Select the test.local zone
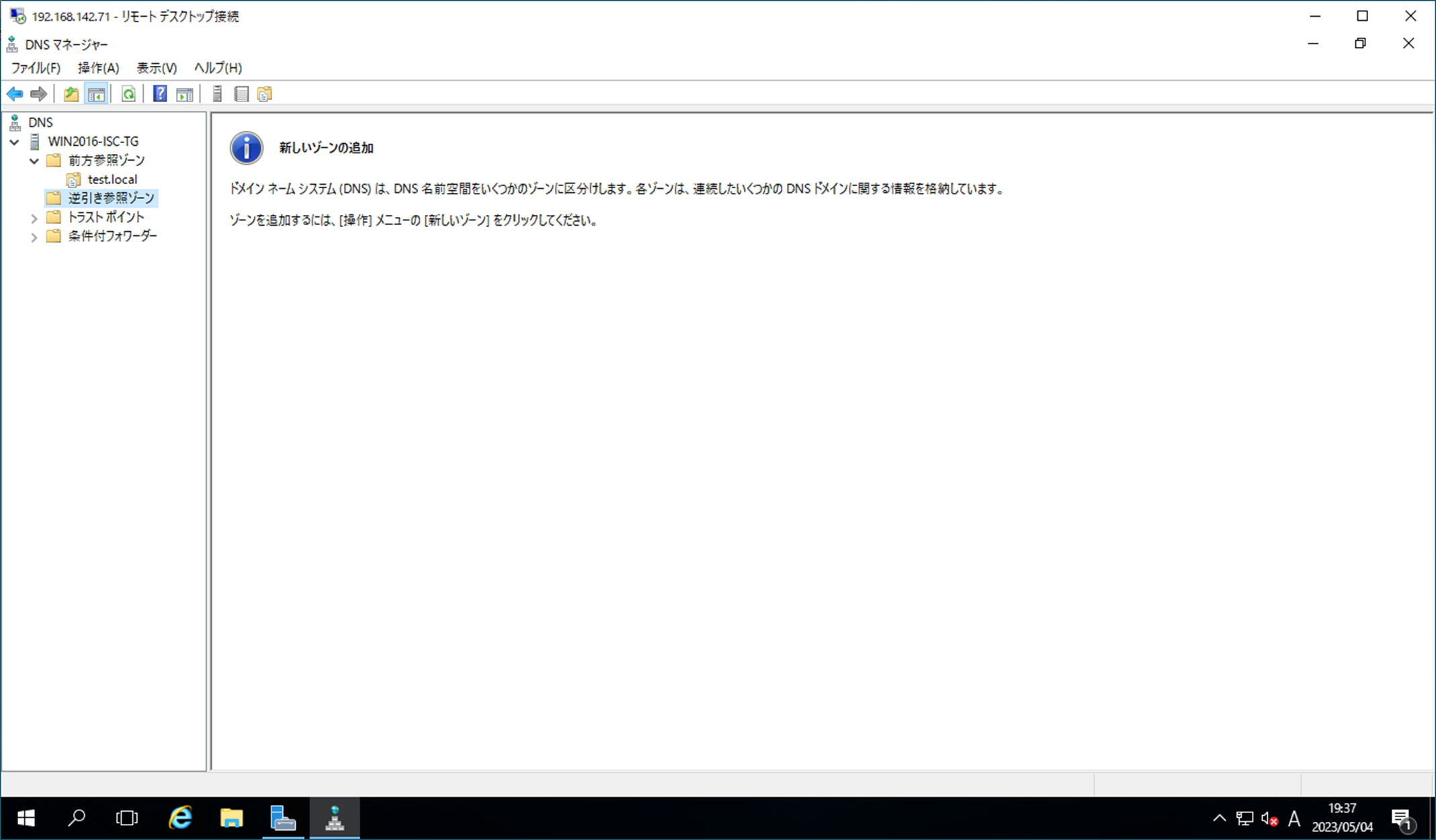Screen dimensions: 1436x840 tap(112, 179)
